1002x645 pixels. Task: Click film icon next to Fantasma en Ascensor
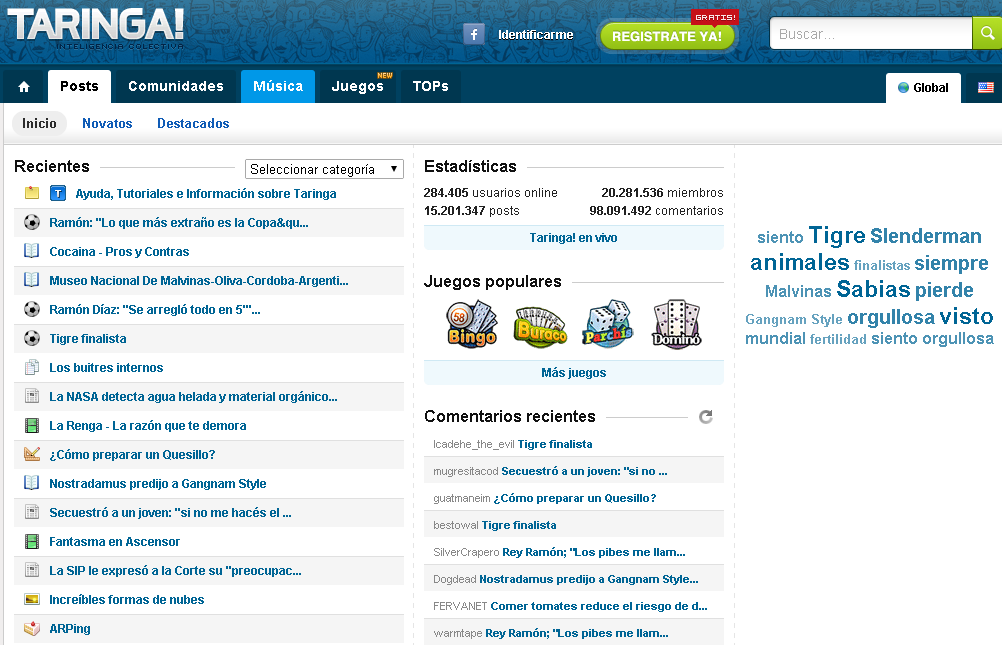32,541
